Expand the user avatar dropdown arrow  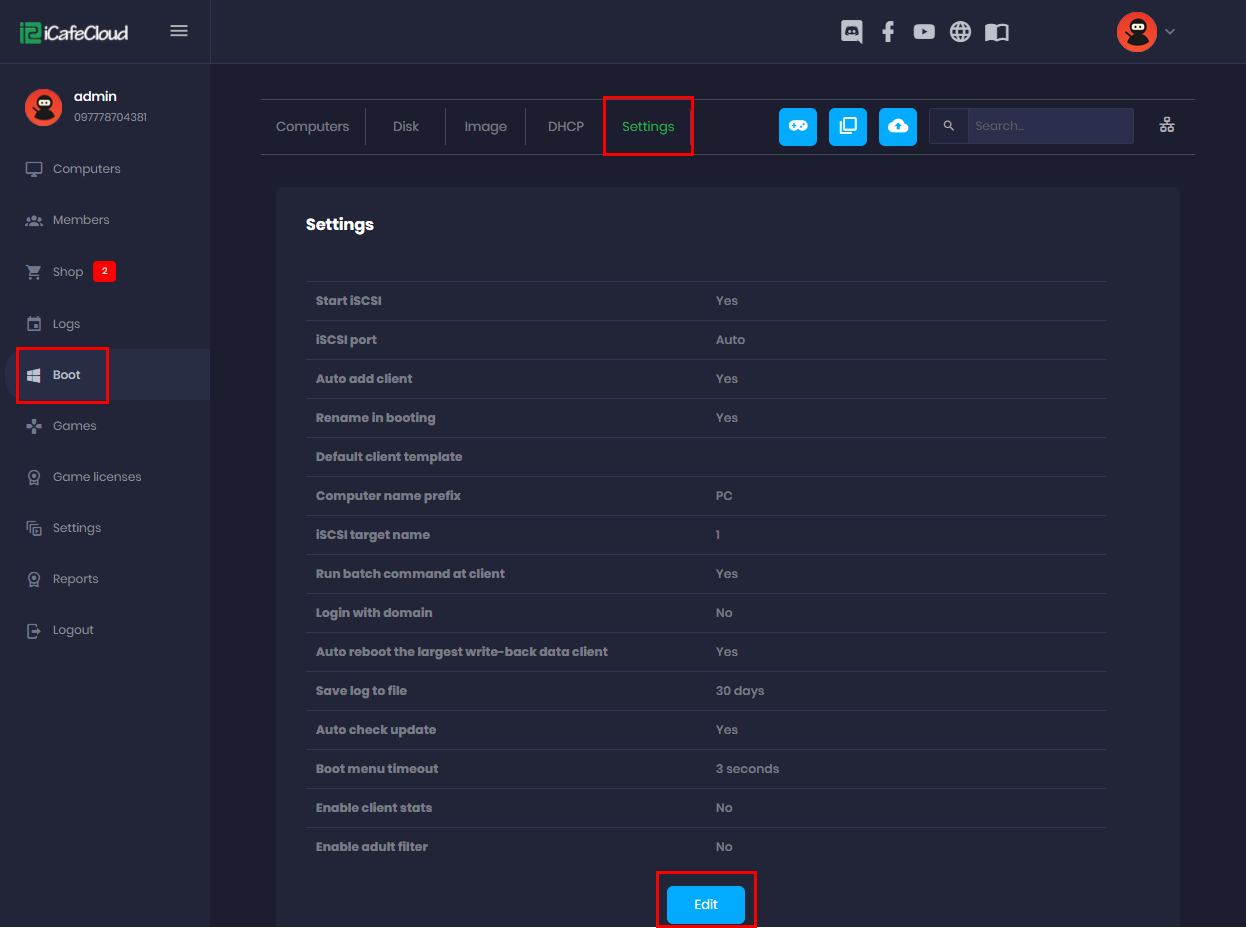coord(1170,32)
